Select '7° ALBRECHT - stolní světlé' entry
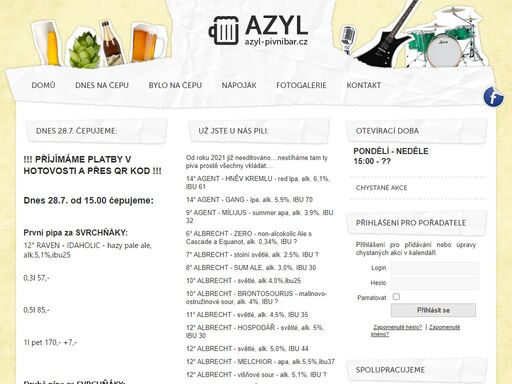512x384 pixels. pos(252,255)
